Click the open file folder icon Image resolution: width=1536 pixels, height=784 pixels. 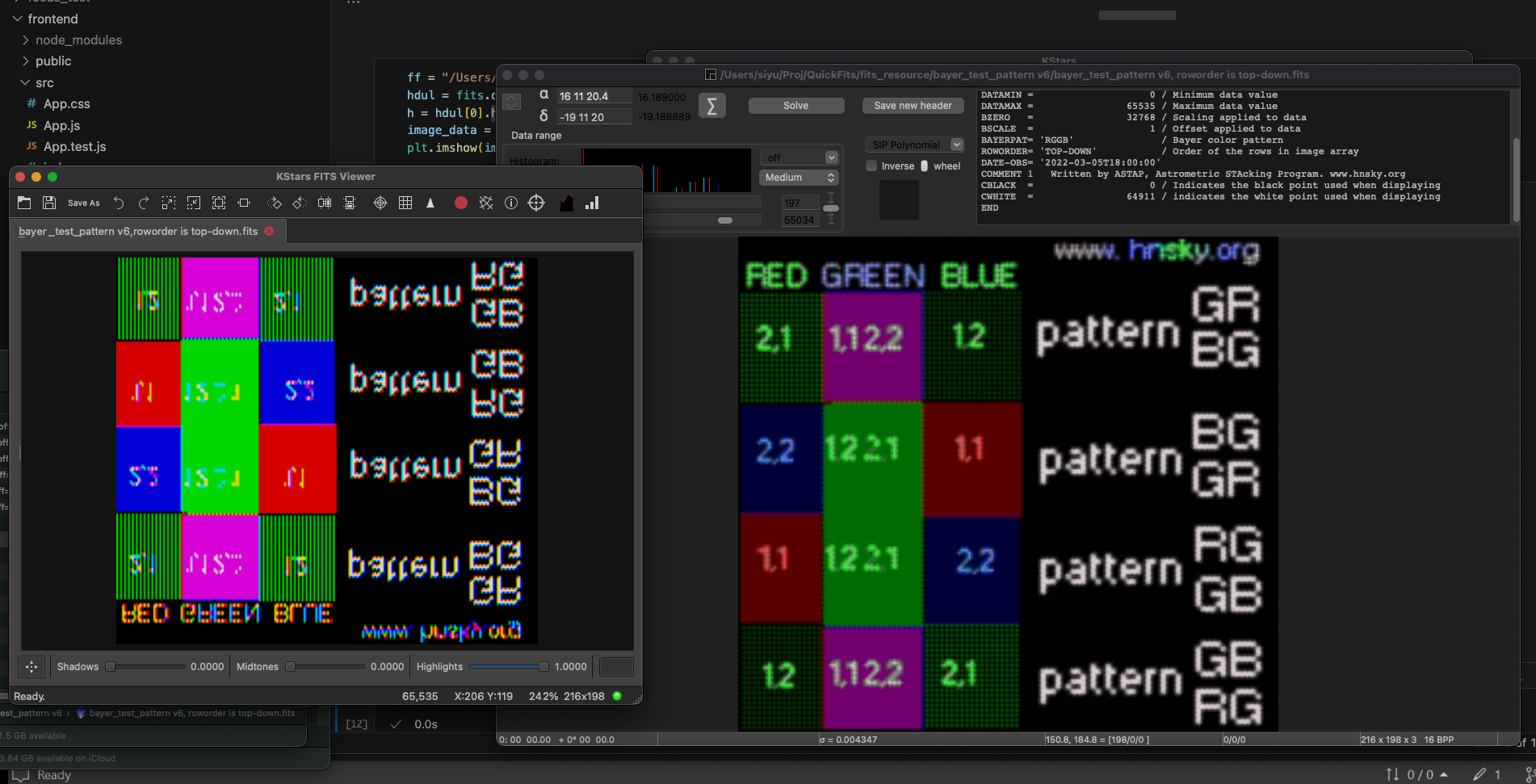(24, 203)
